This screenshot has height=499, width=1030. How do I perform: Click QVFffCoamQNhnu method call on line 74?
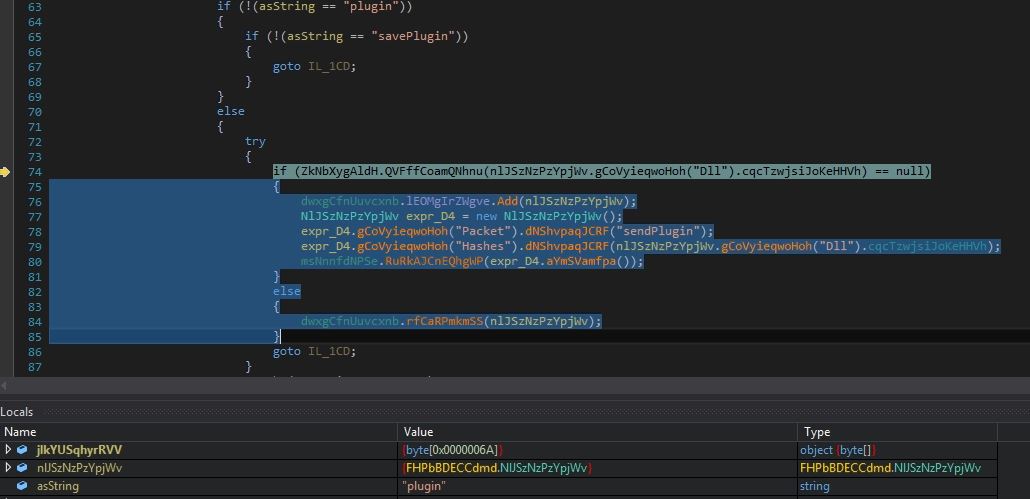click(434, 172)
